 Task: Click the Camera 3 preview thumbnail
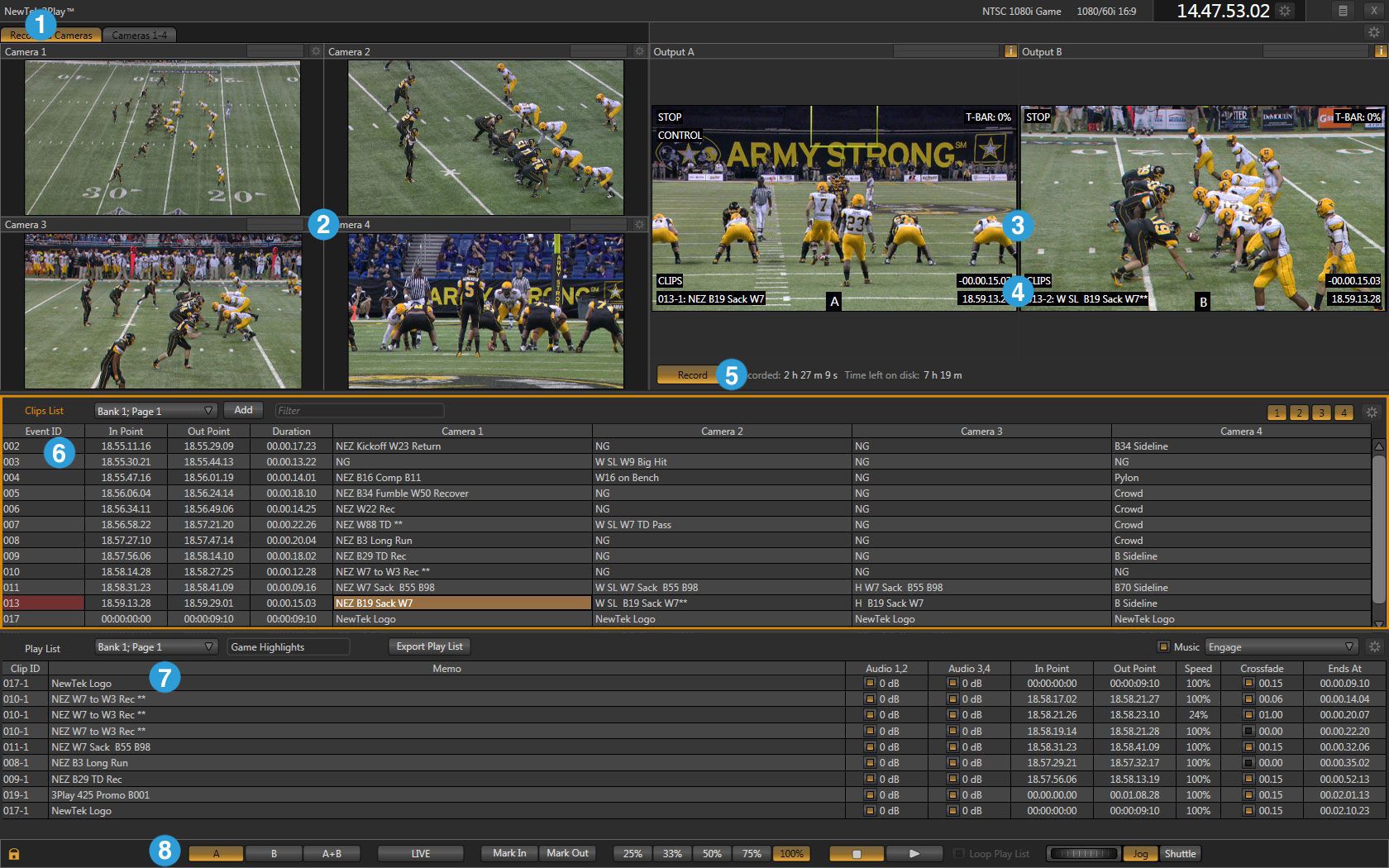(163, 311)
